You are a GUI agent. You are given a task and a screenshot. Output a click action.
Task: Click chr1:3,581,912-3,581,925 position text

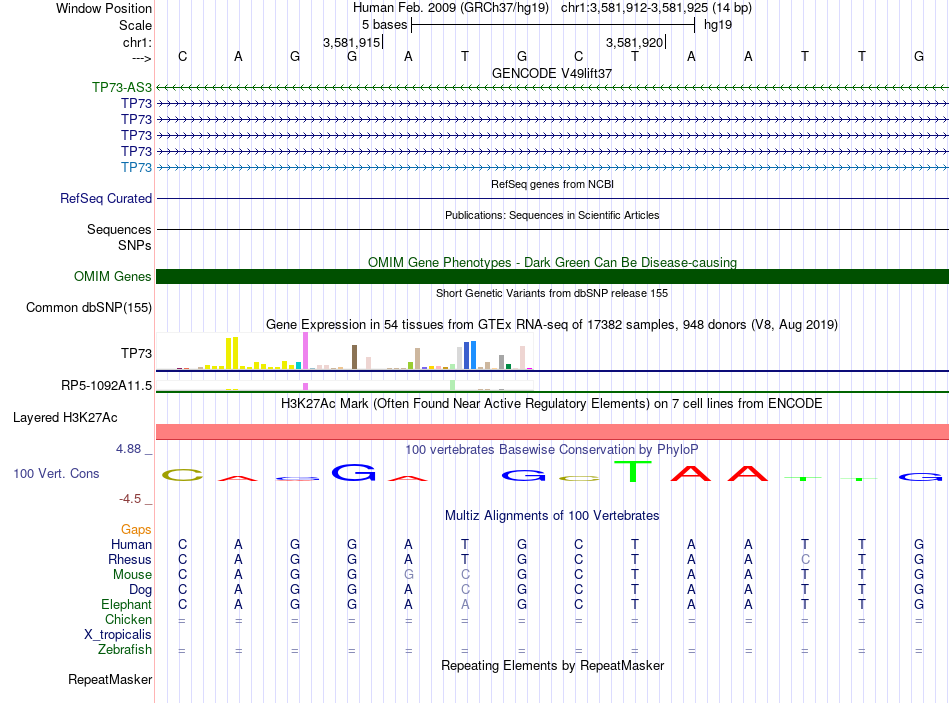coord(656,8)
